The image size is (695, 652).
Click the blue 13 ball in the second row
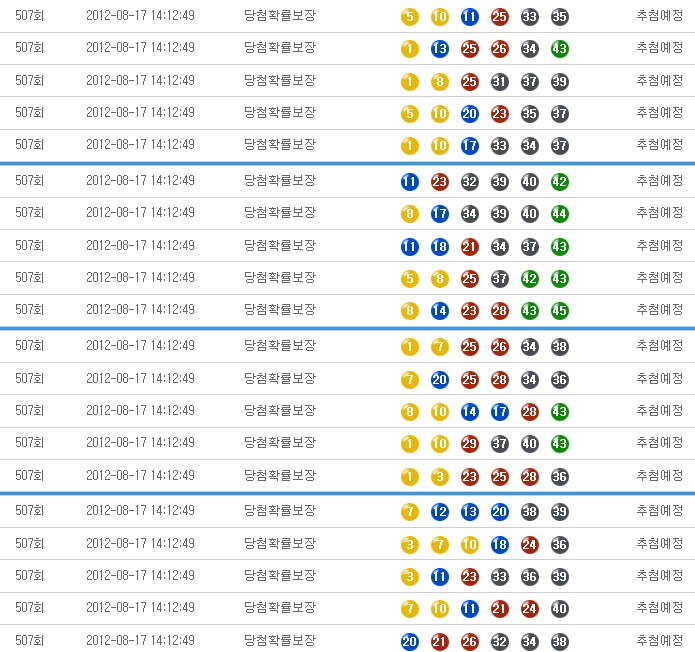[x=440, y=49]
